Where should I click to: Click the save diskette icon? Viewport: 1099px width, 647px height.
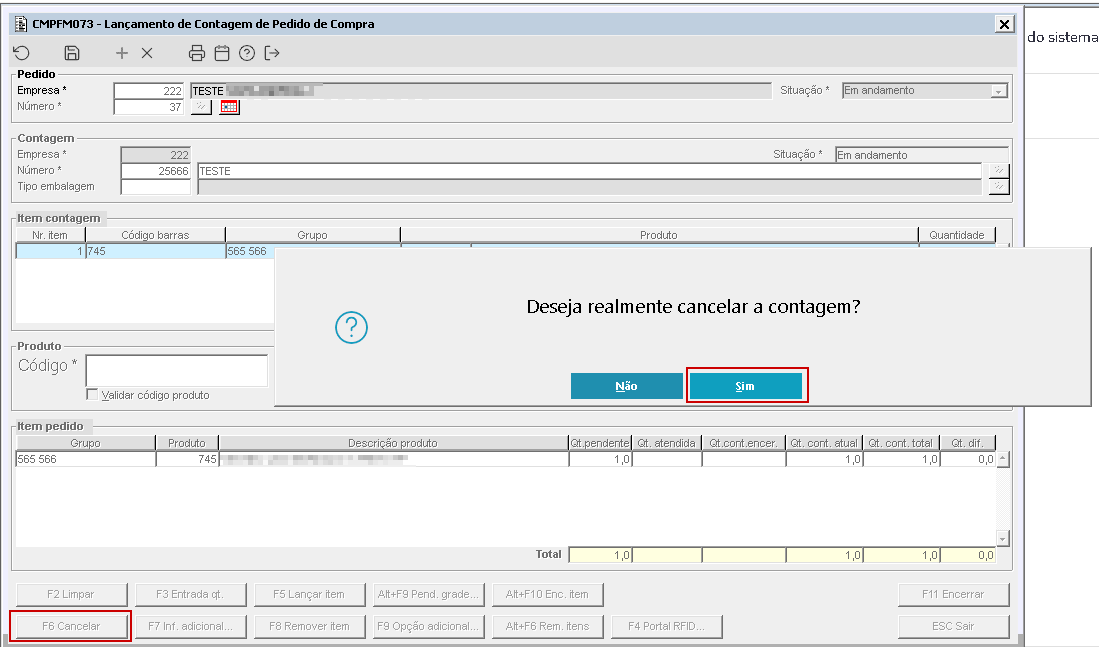tap(71, 53)
